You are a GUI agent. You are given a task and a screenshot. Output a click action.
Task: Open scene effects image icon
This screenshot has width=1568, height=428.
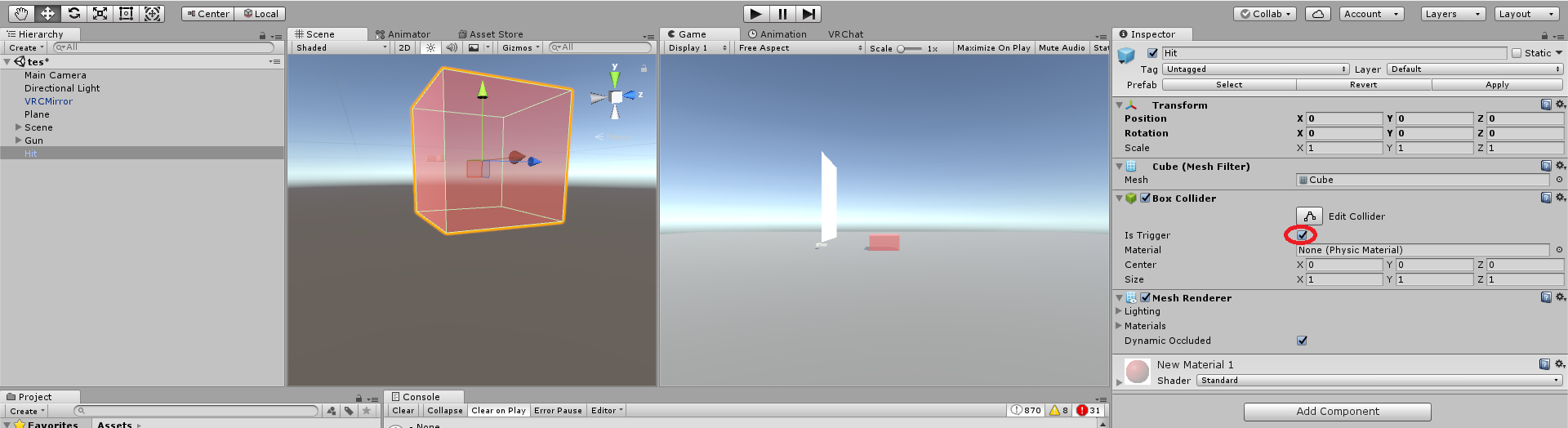coord(474,47)
